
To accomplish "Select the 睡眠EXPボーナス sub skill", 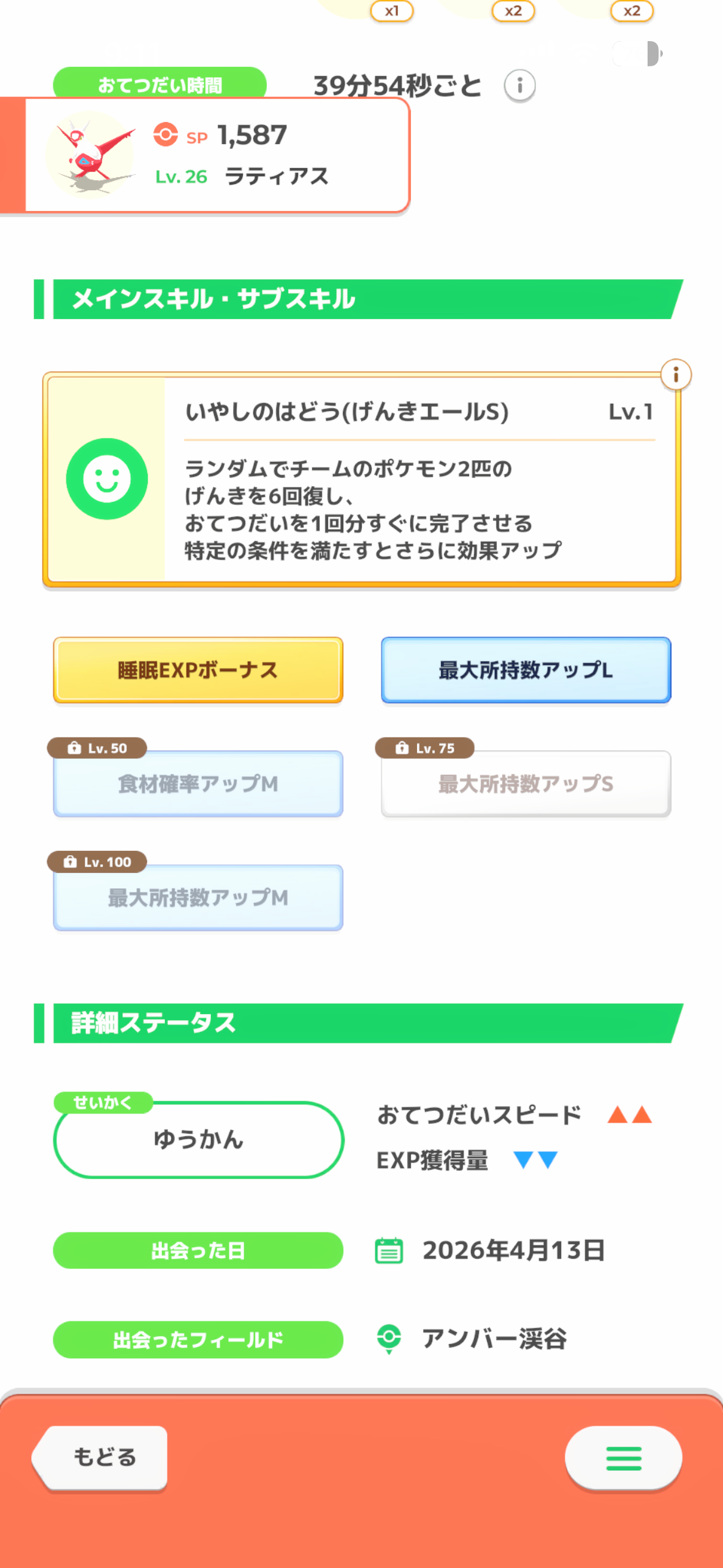I will pyautogui.click(x=197, y=670).
